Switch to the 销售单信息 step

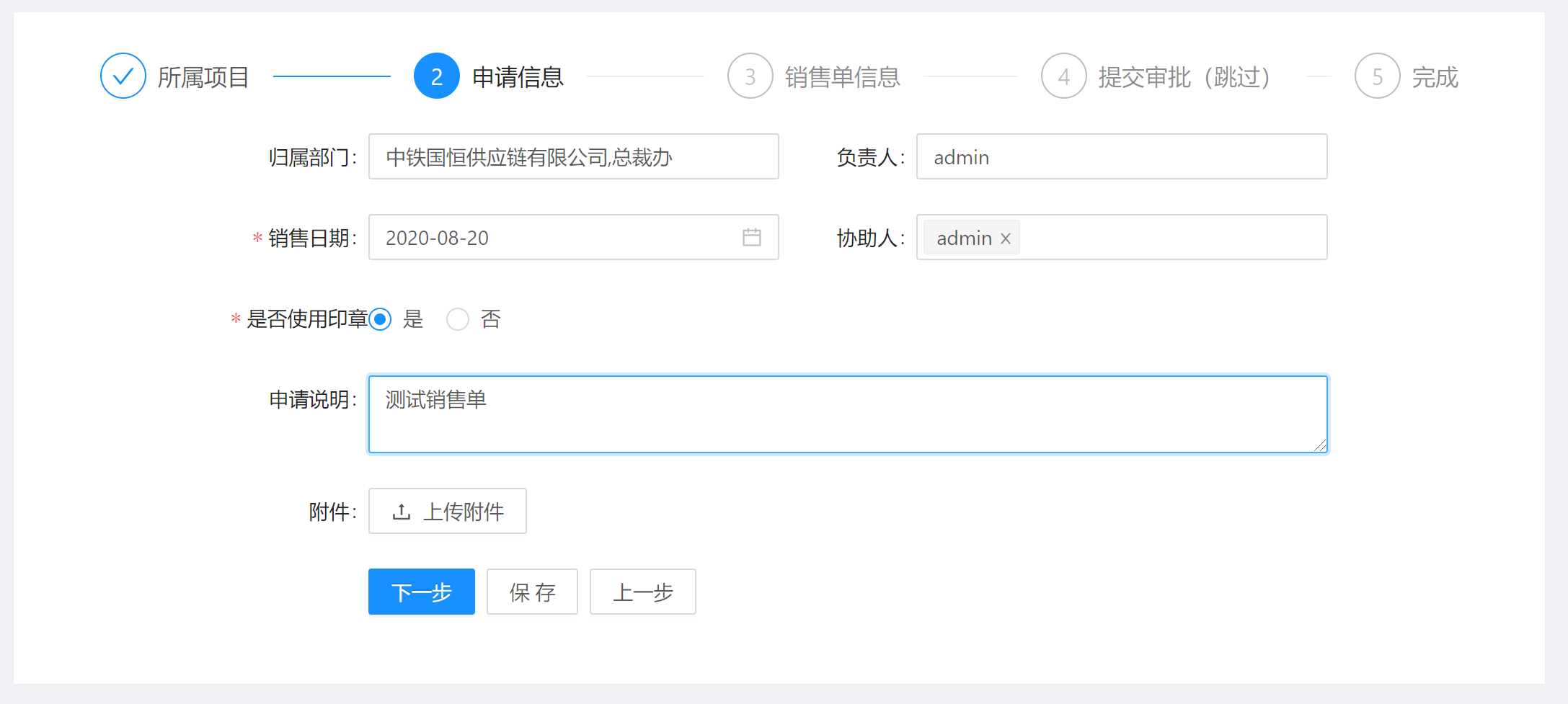(842, 76)
